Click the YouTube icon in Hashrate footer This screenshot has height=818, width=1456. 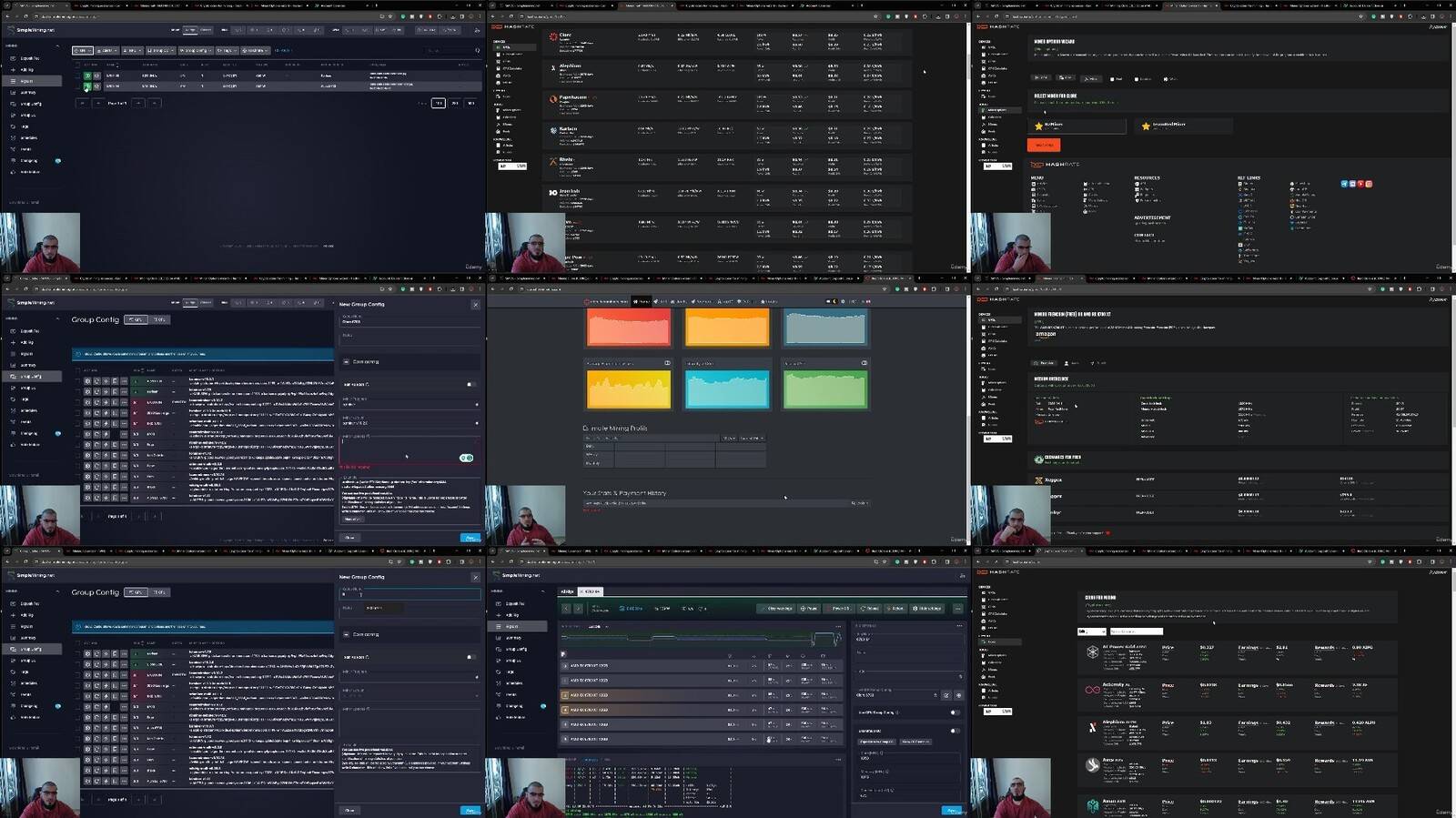coord(1361,184)
